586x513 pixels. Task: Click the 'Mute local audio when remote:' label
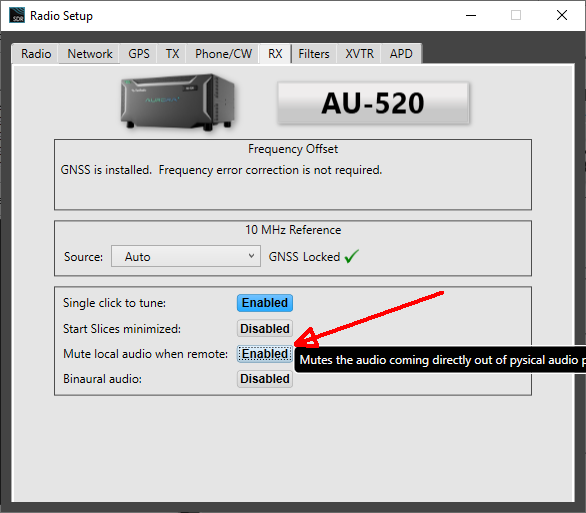pyautogui.click(x=145, y=354)
